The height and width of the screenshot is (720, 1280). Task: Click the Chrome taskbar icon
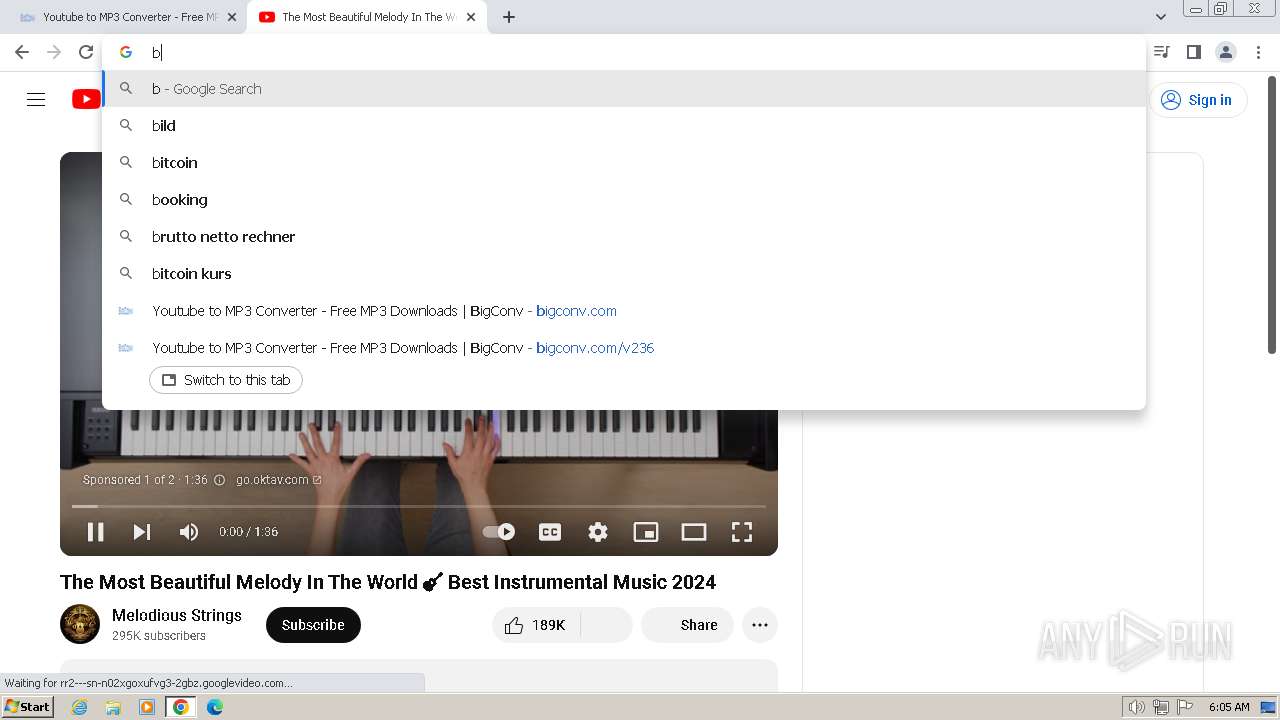click(181, 707)
